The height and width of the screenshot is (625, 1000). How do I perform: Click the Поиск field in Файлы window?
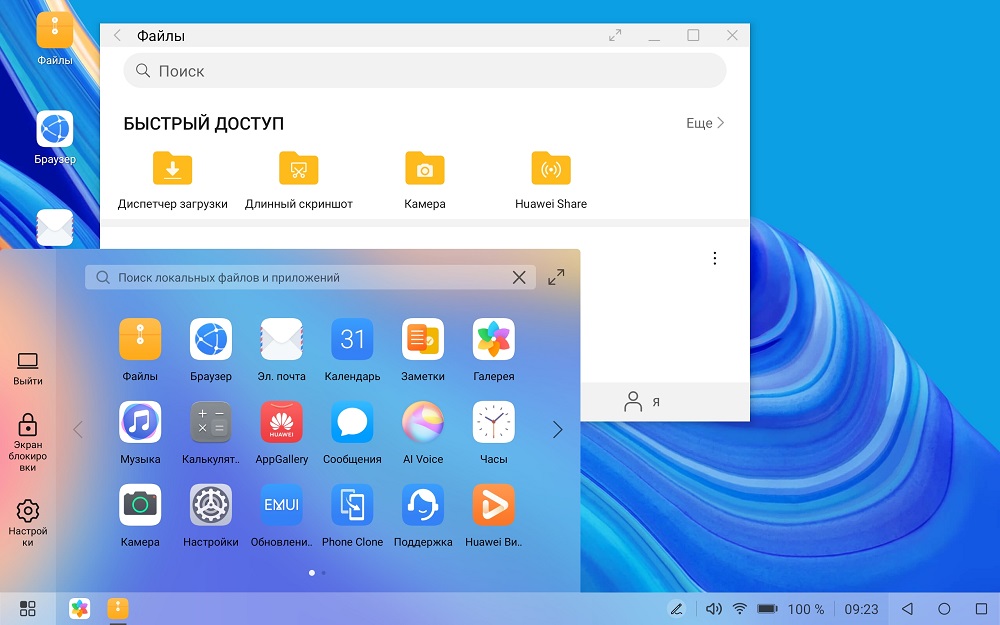(425, 71)
